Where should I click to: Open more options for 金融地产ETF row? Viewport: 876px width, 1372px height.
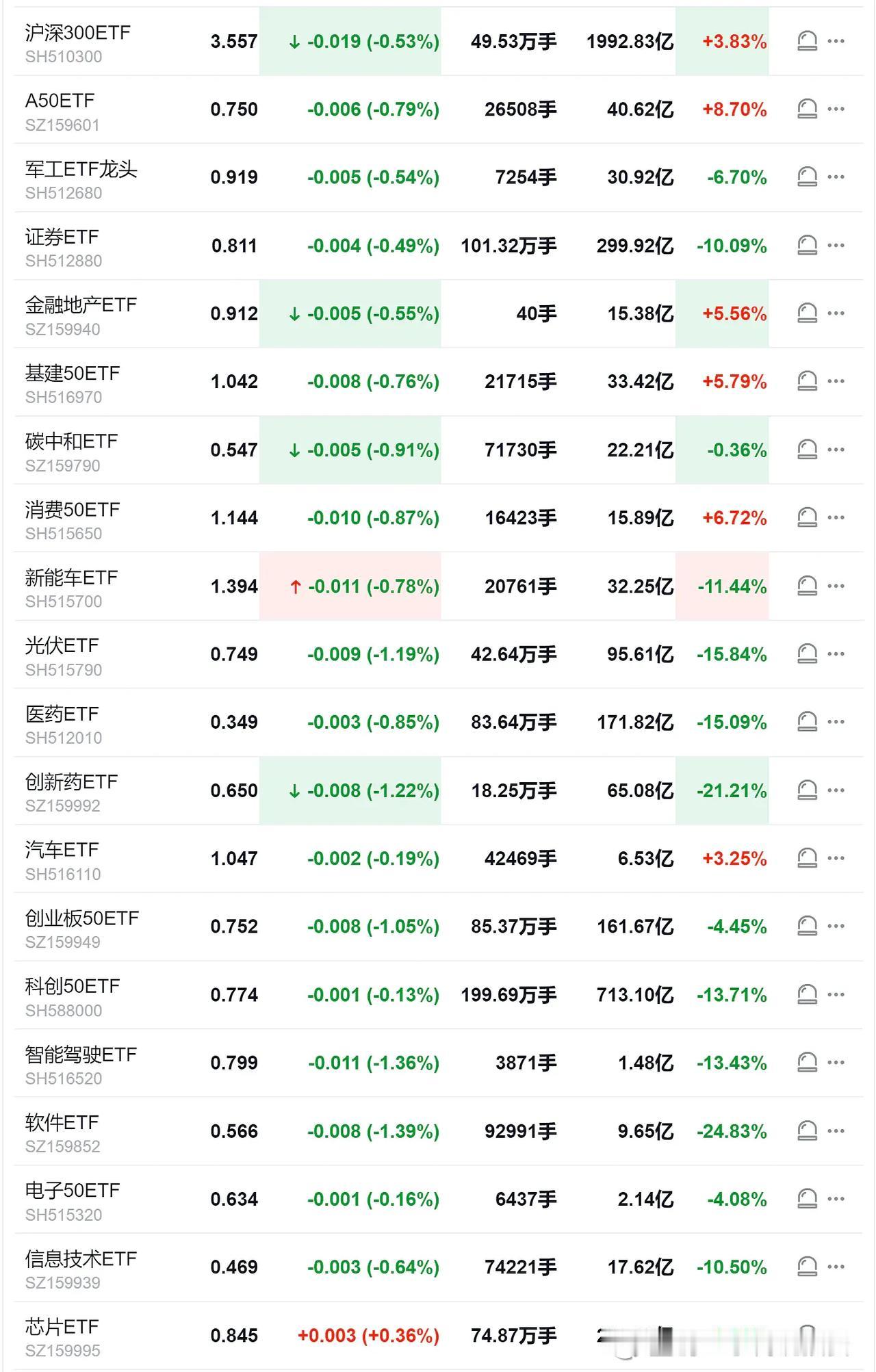(x=836, y=313)
